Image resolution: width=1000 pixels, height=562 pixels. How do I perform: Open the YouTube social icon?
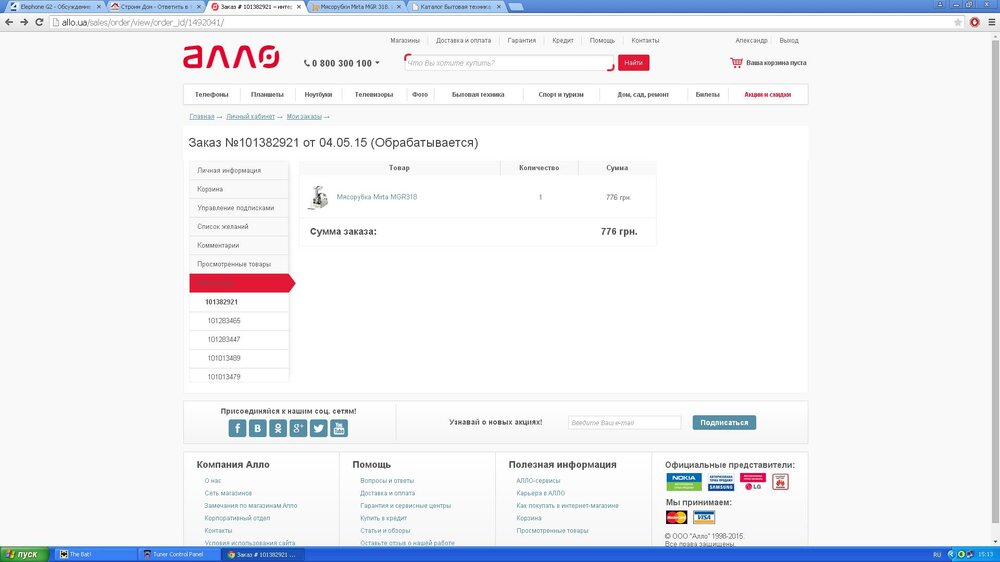pos(339,428)
